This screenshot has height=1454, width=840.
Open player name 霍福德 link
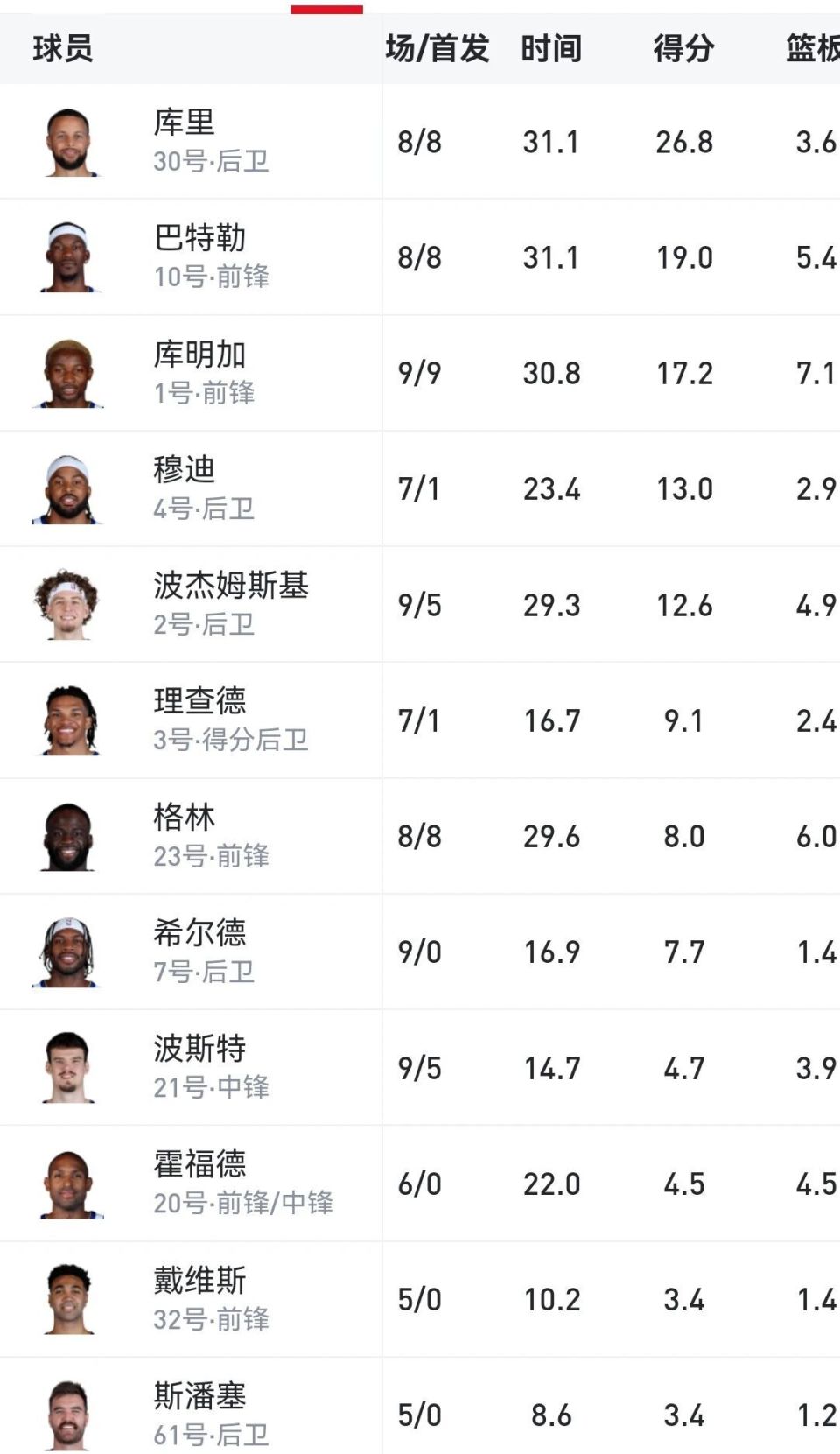tap(200, 1164)
